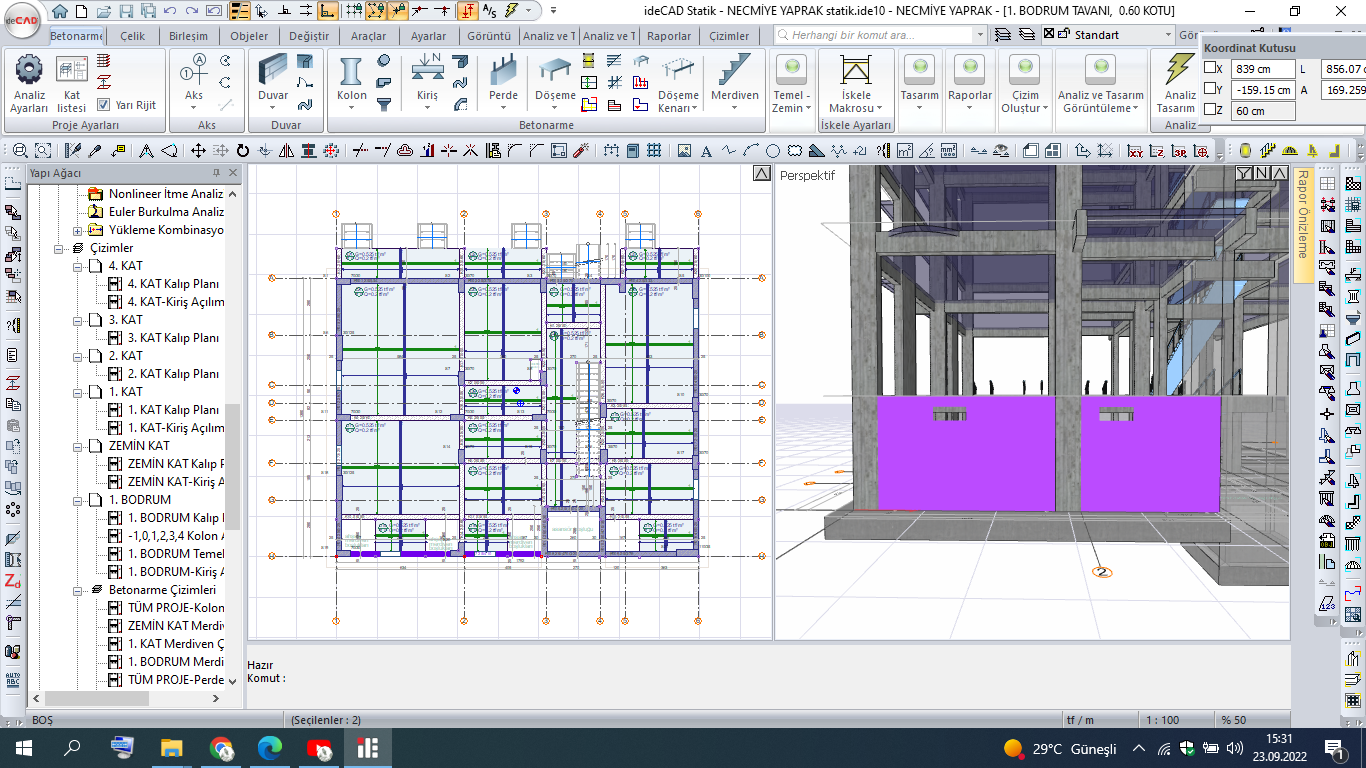
Task: Tick the Y lock checkbox in Koordinat Kutusu
Action: point(1211,89)
